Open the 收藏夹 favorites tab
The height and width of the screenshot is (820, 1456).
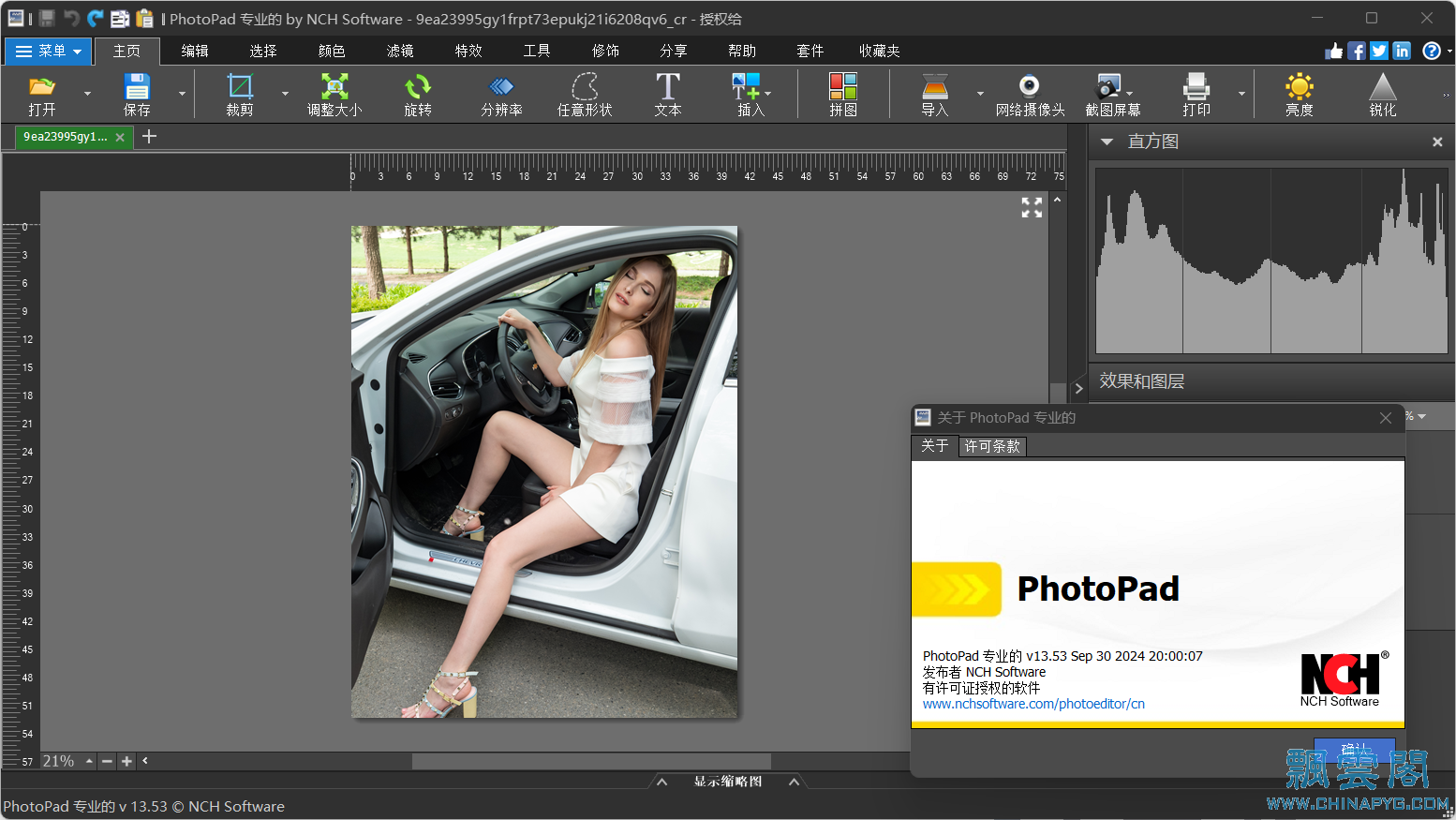[880, 51]
